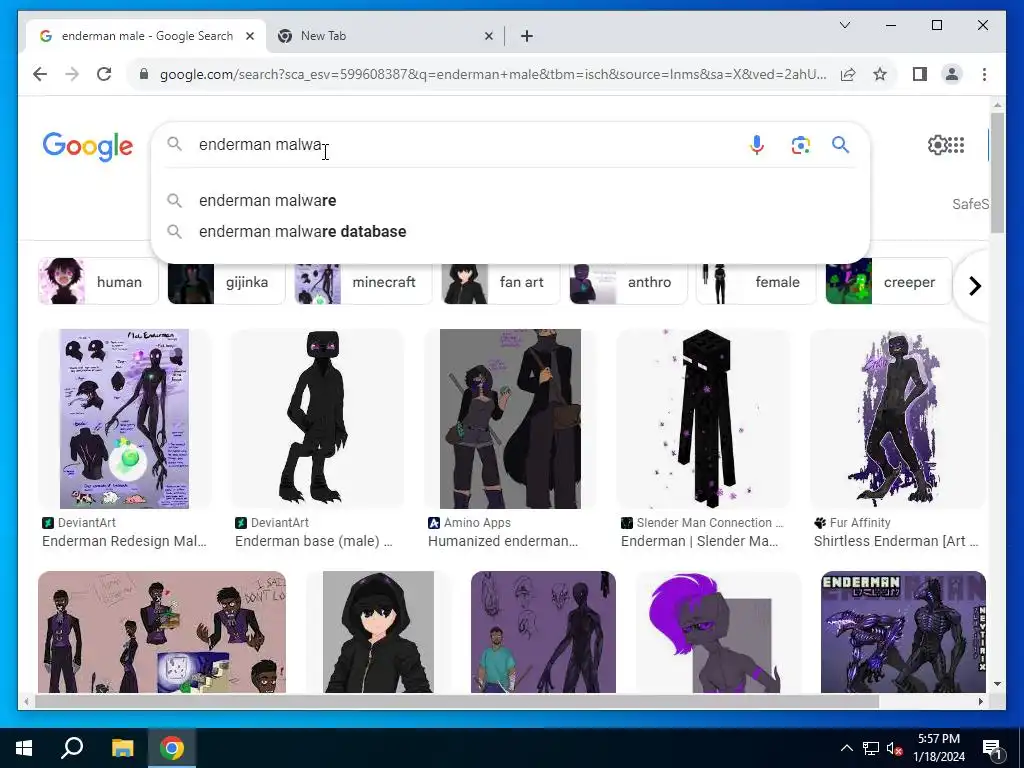The image size is (1024, 768).
Task: Filter images by minecraft chip
Action: 363,281
